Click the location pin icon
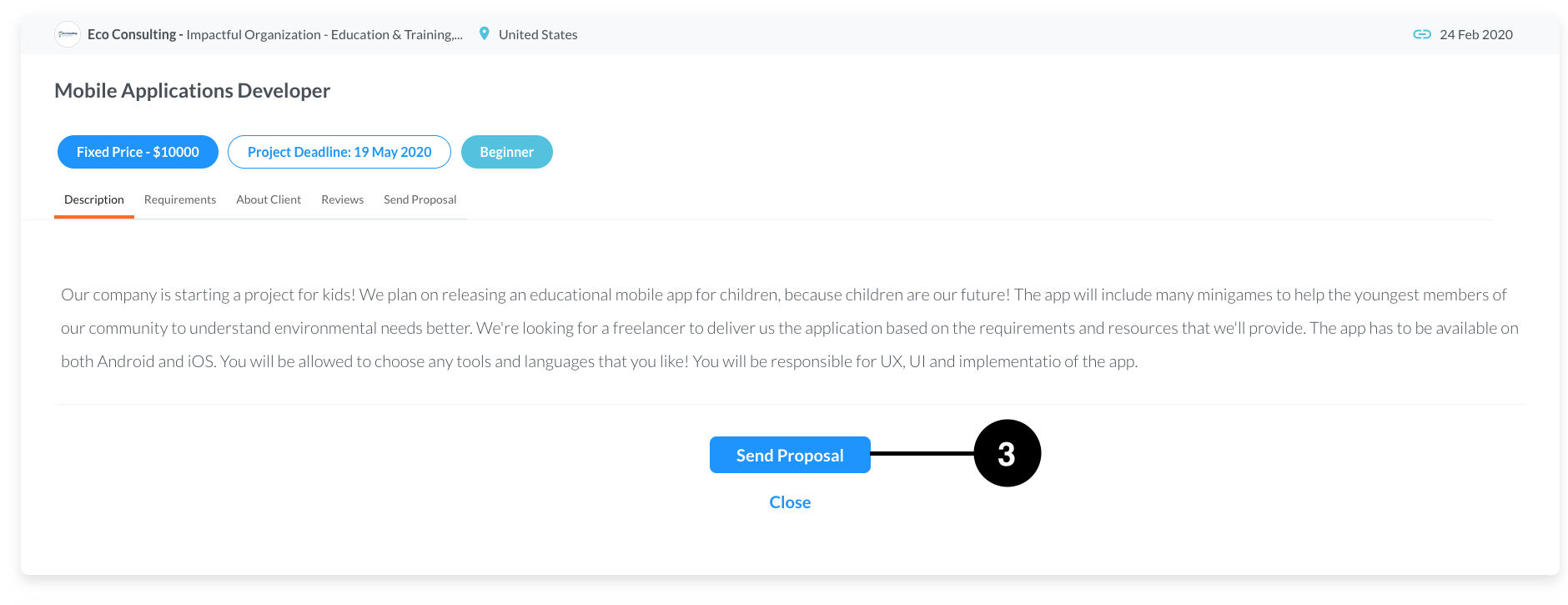1568x605 pixels. tap(484, 33)
